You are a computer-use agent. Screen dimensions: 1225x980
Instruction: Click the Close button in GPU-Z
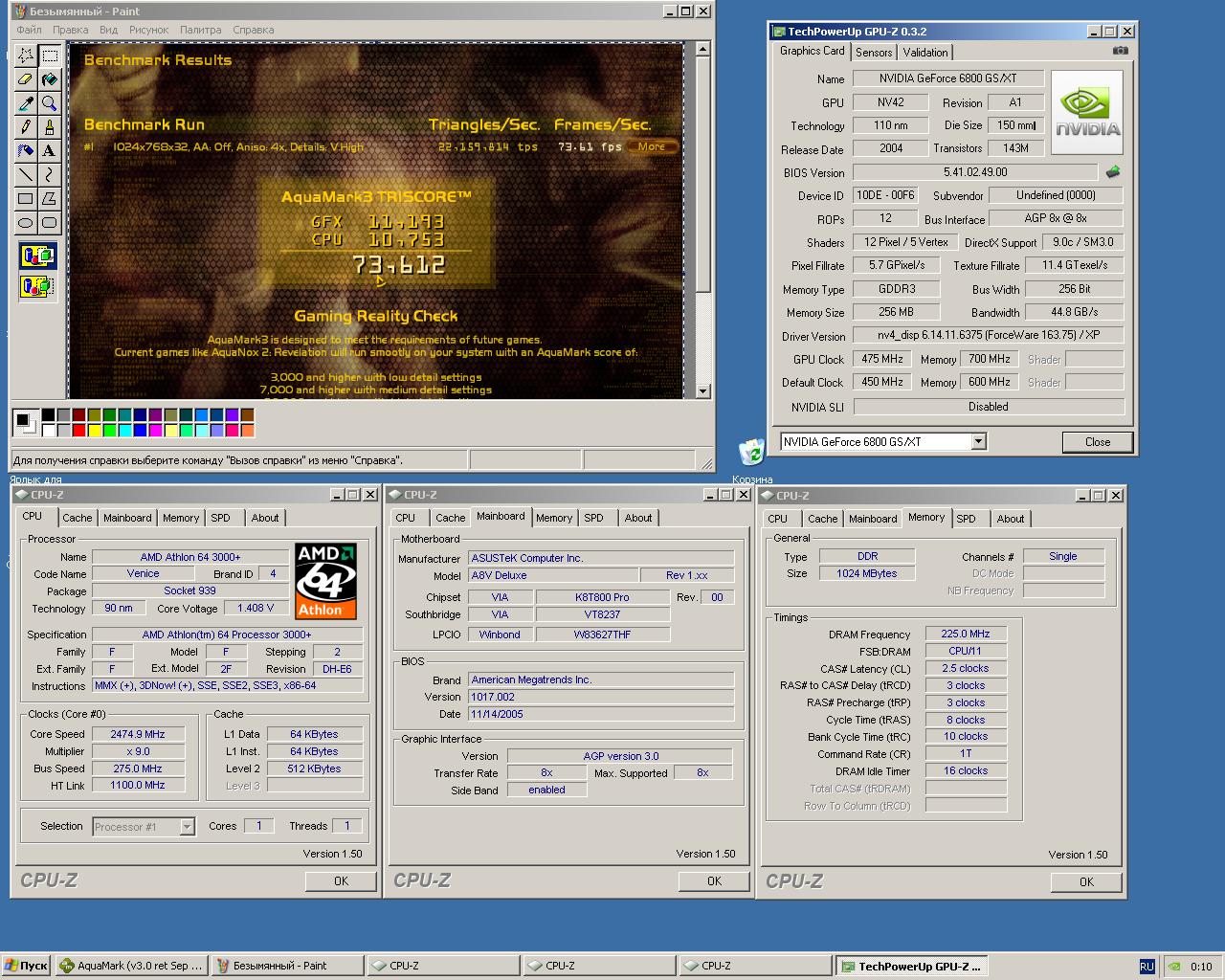click(1098, 442)
